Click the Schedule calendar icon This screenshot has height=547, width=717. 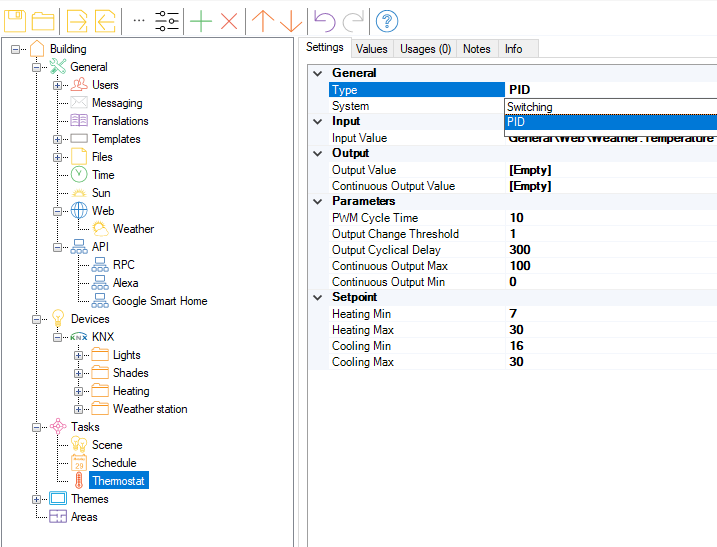point(79,462)
